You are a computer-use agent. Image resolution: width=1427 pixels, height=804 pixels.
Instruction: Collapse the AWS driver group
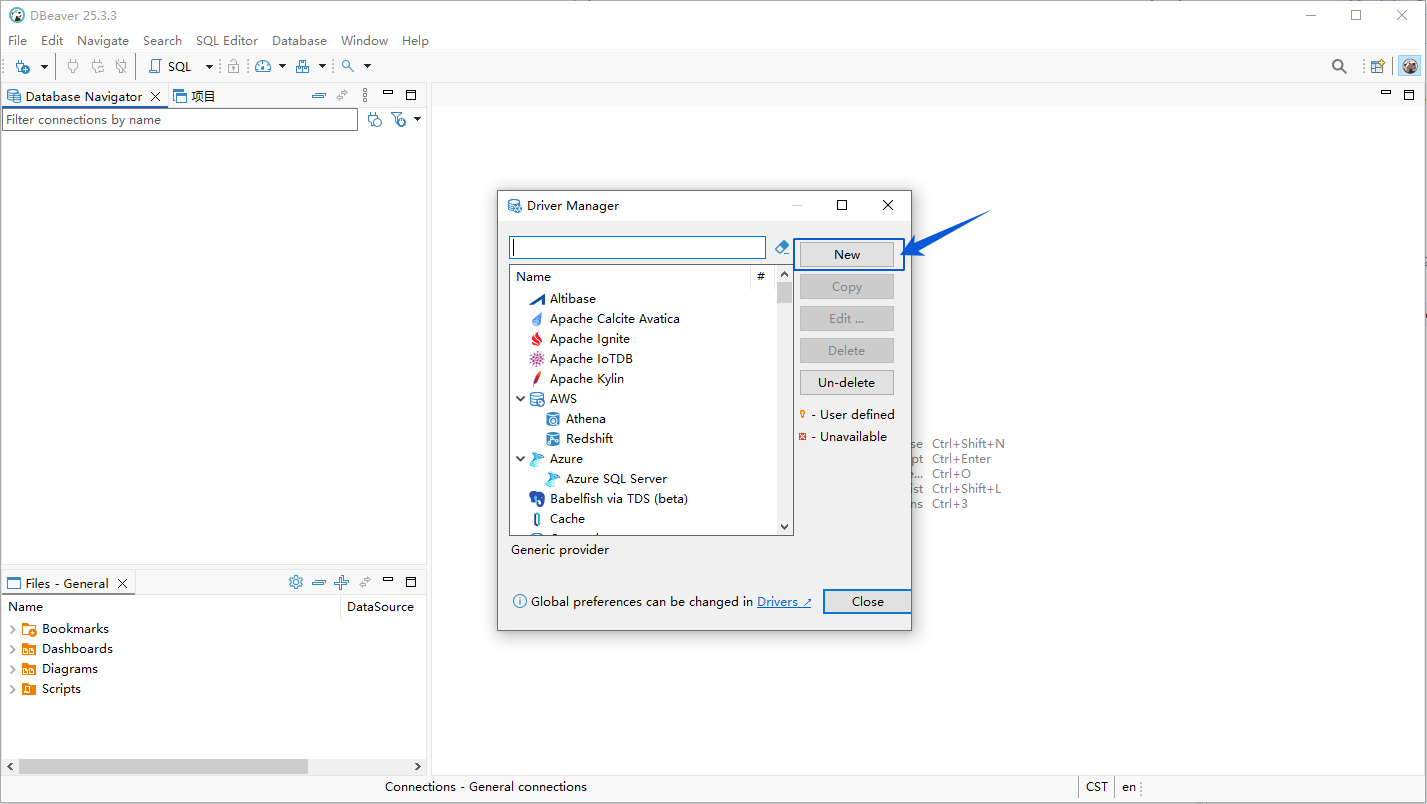[x=521, y=399]
